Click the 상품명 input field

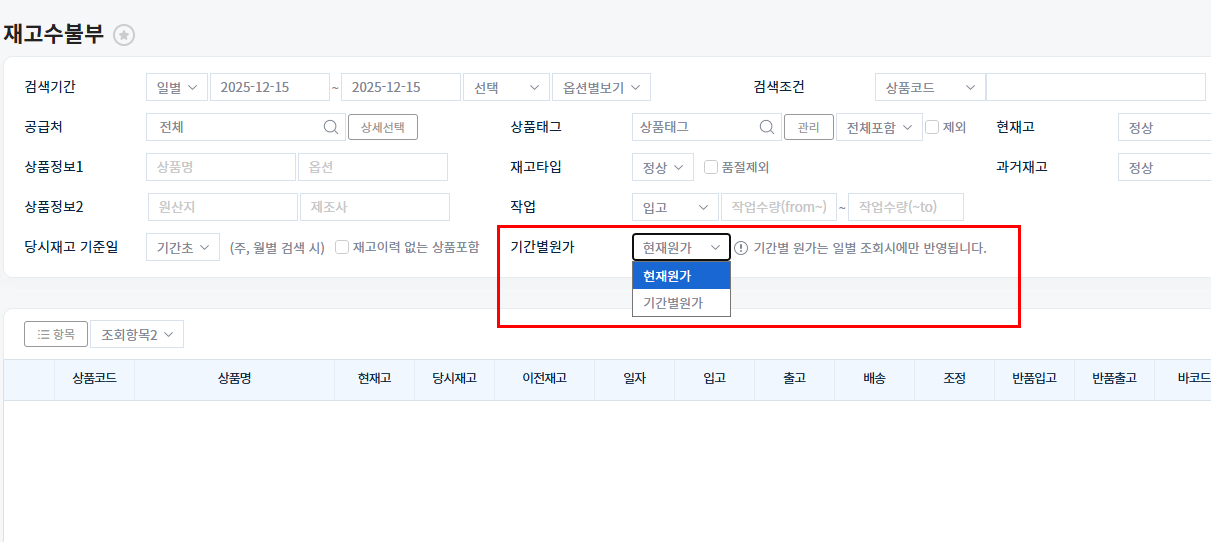coord(220,167)
